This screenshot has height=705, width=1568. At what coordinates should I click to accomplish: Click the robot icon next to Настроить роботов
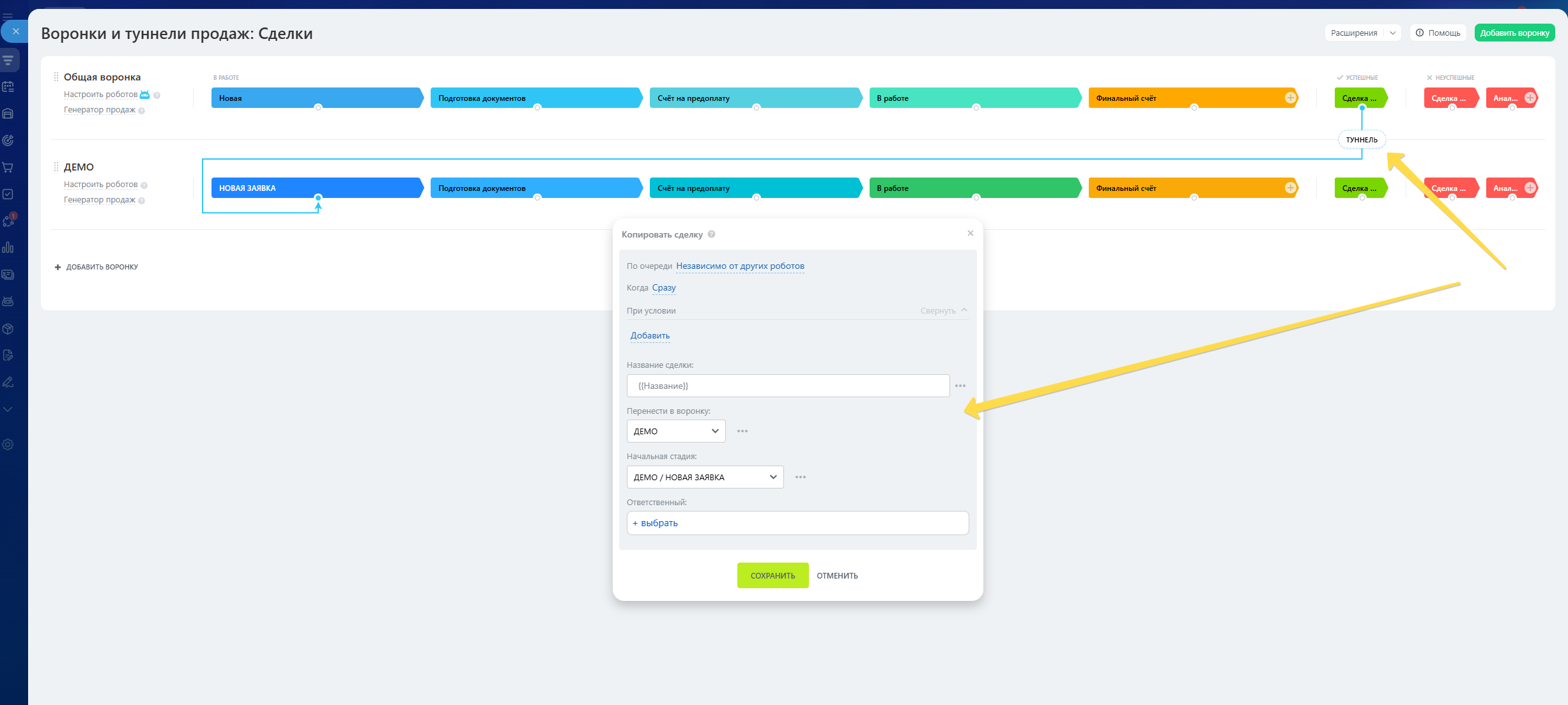coord(145,95)
